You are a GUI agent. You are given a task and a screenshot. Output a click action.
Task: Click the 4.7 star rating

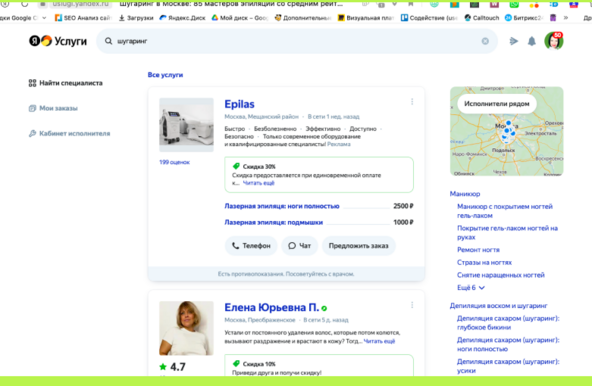(173, 367)
